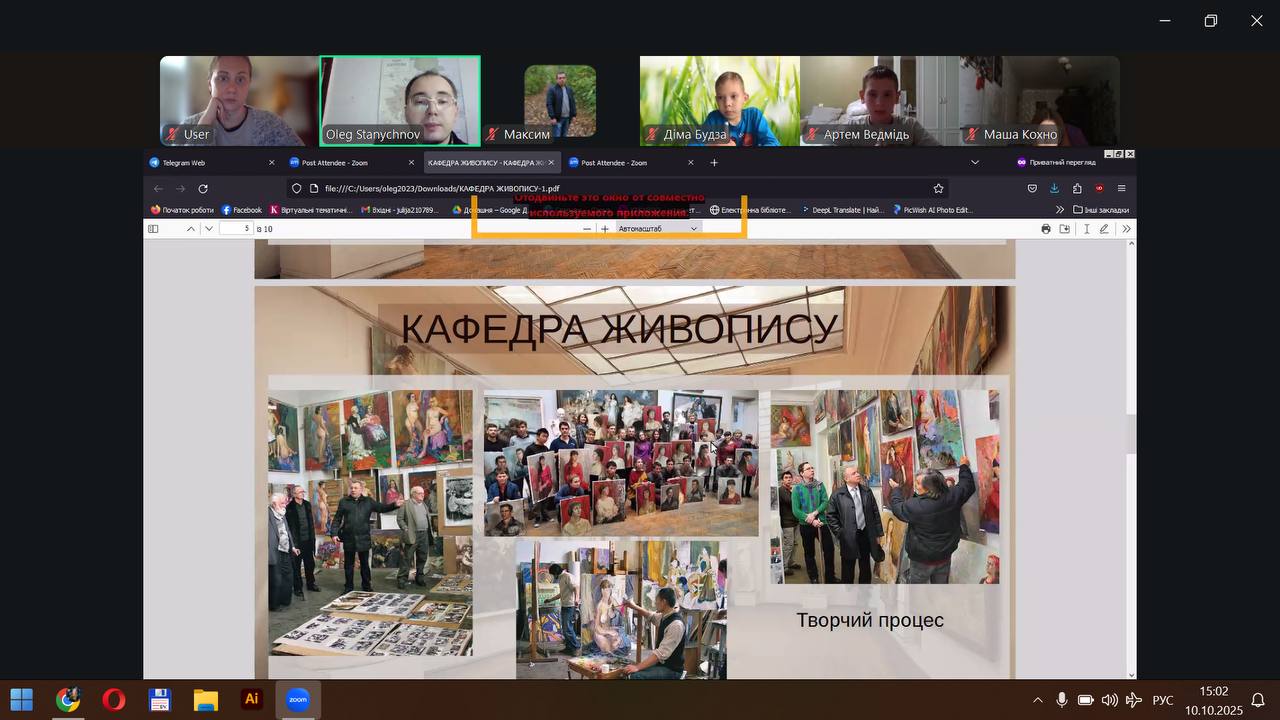1280x720 pixels.
Task: Open the volume control in system tray
Action: [x=1109, y=700]
